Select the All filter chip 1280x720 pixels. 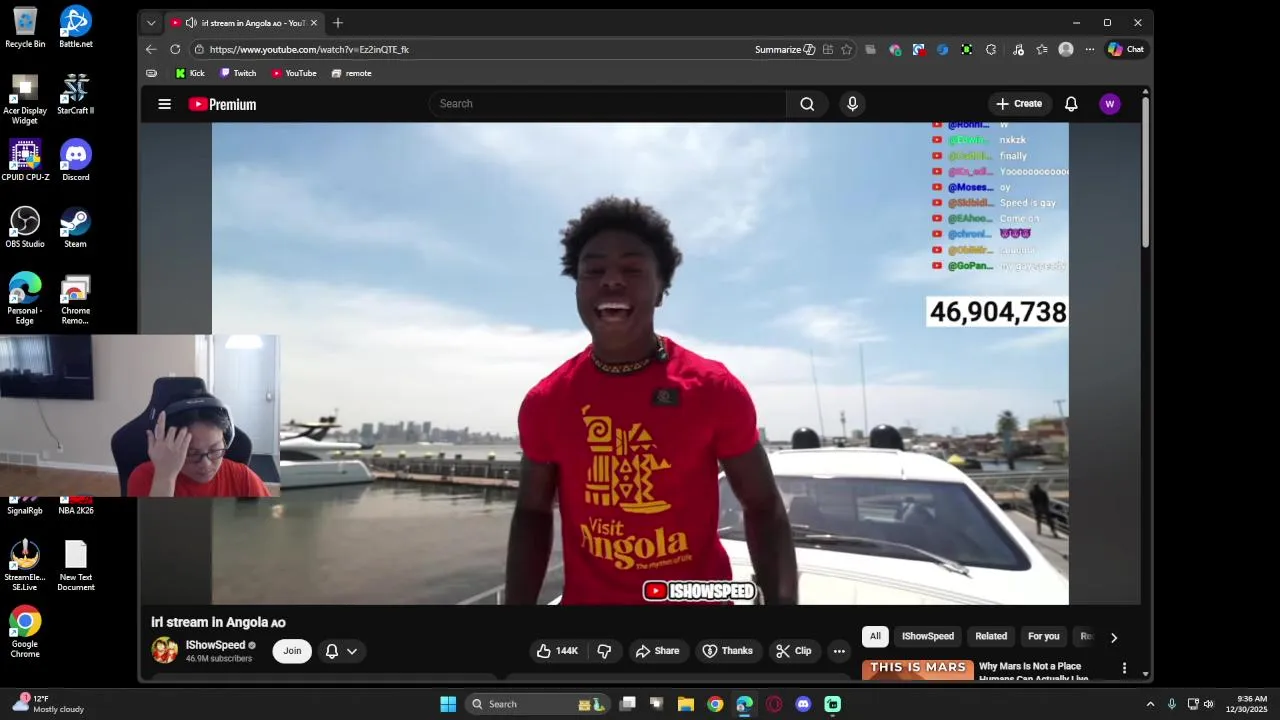[875, 636]
